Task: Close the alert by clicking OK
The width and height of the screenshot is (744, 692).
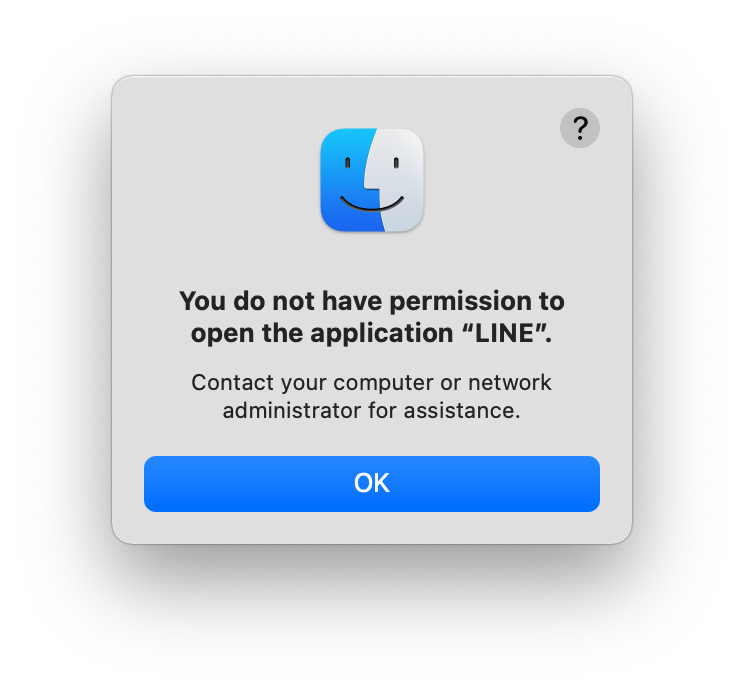Action: click(372, 484)
